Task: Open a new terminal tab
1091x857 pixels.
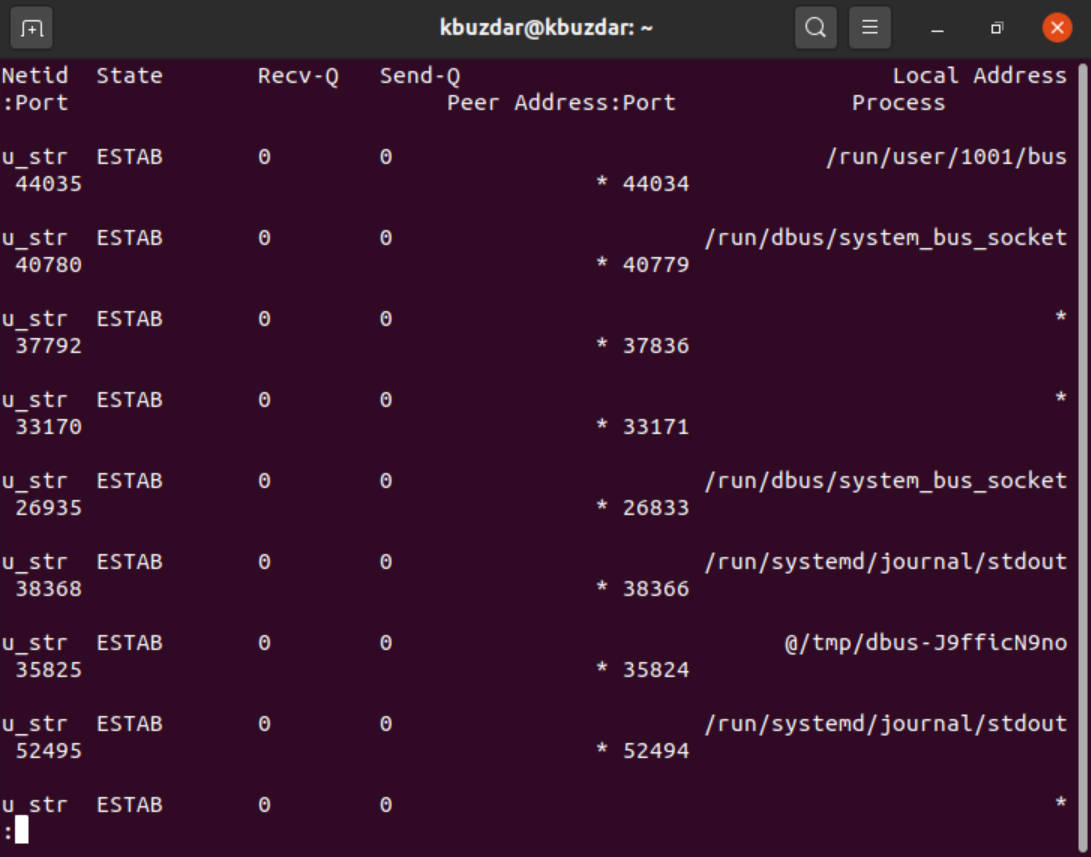Action: (x=31, y=28)
